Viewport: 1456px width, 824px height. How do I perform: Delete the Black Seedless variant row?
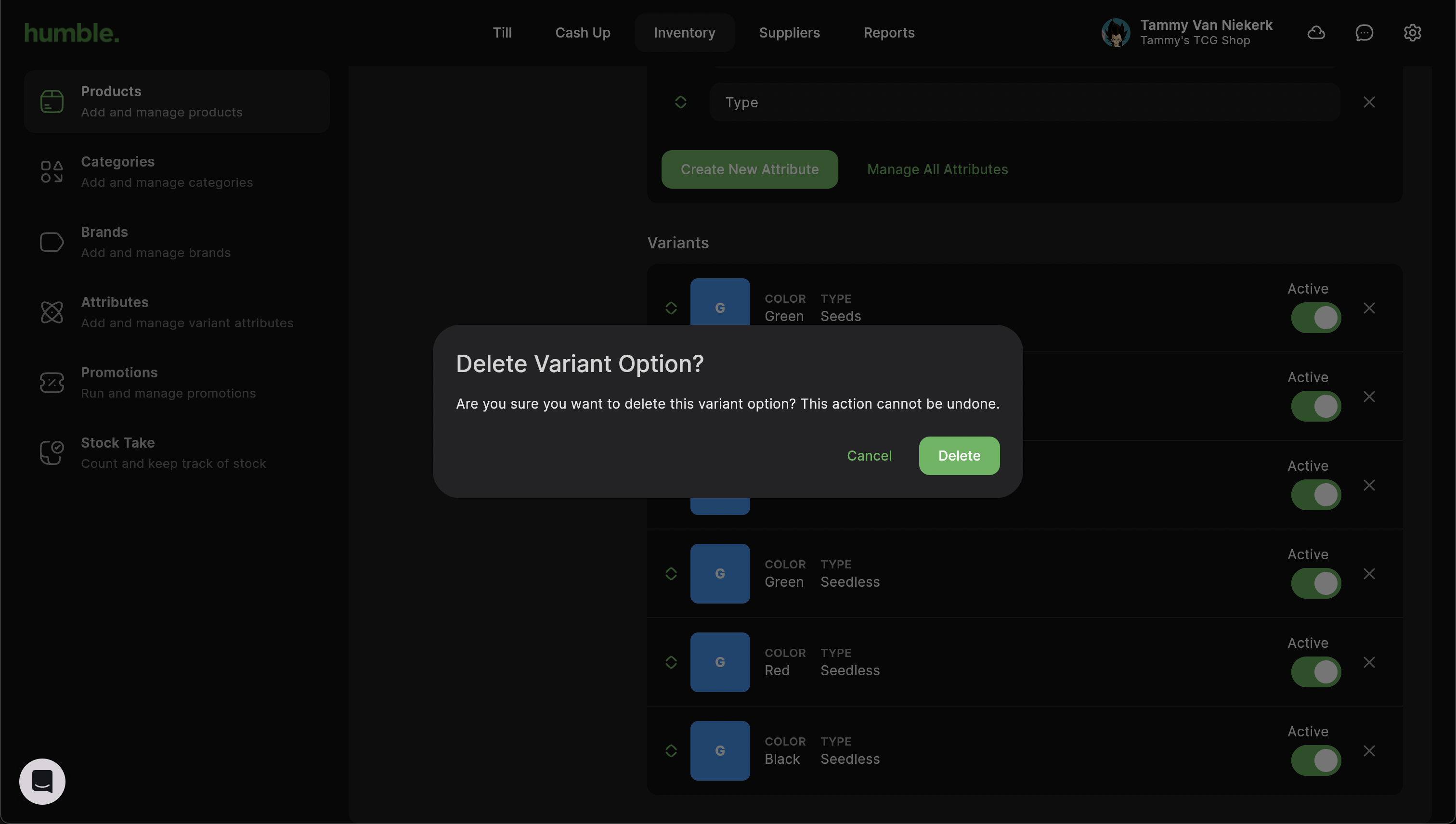pos(1369,751)
